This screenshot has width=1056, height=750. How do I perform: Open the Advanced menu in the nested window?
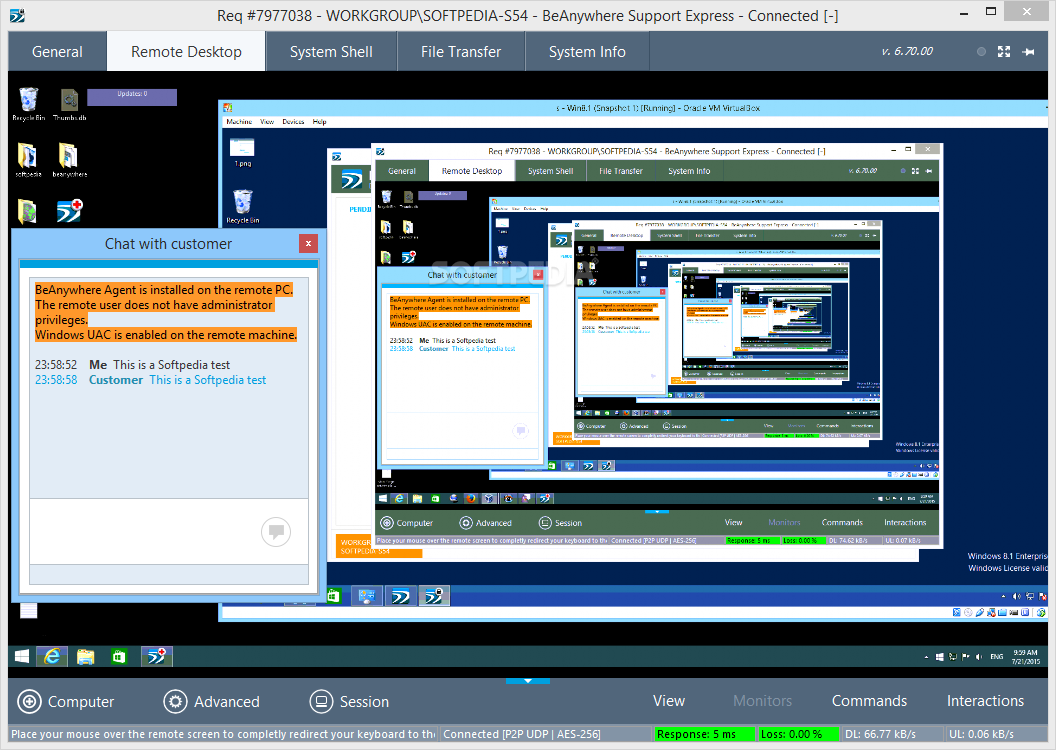point(486,523)
